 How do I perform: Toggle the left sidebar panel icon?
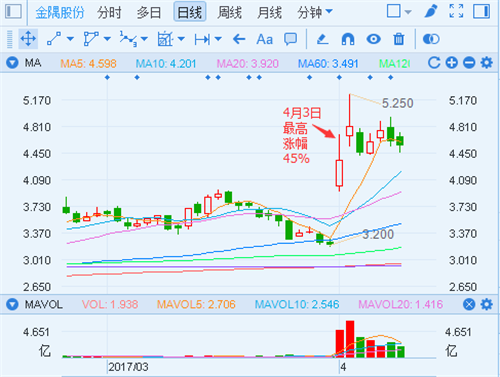click(13, 11)
